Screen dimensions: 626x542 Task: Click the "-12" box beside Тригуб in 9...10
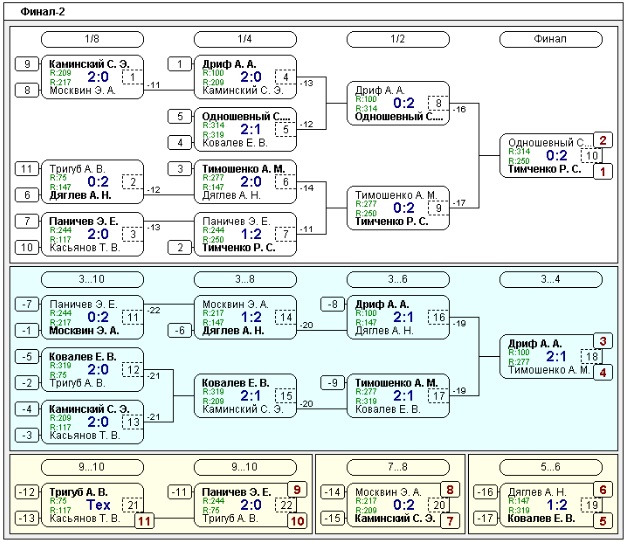coord(27,492)
